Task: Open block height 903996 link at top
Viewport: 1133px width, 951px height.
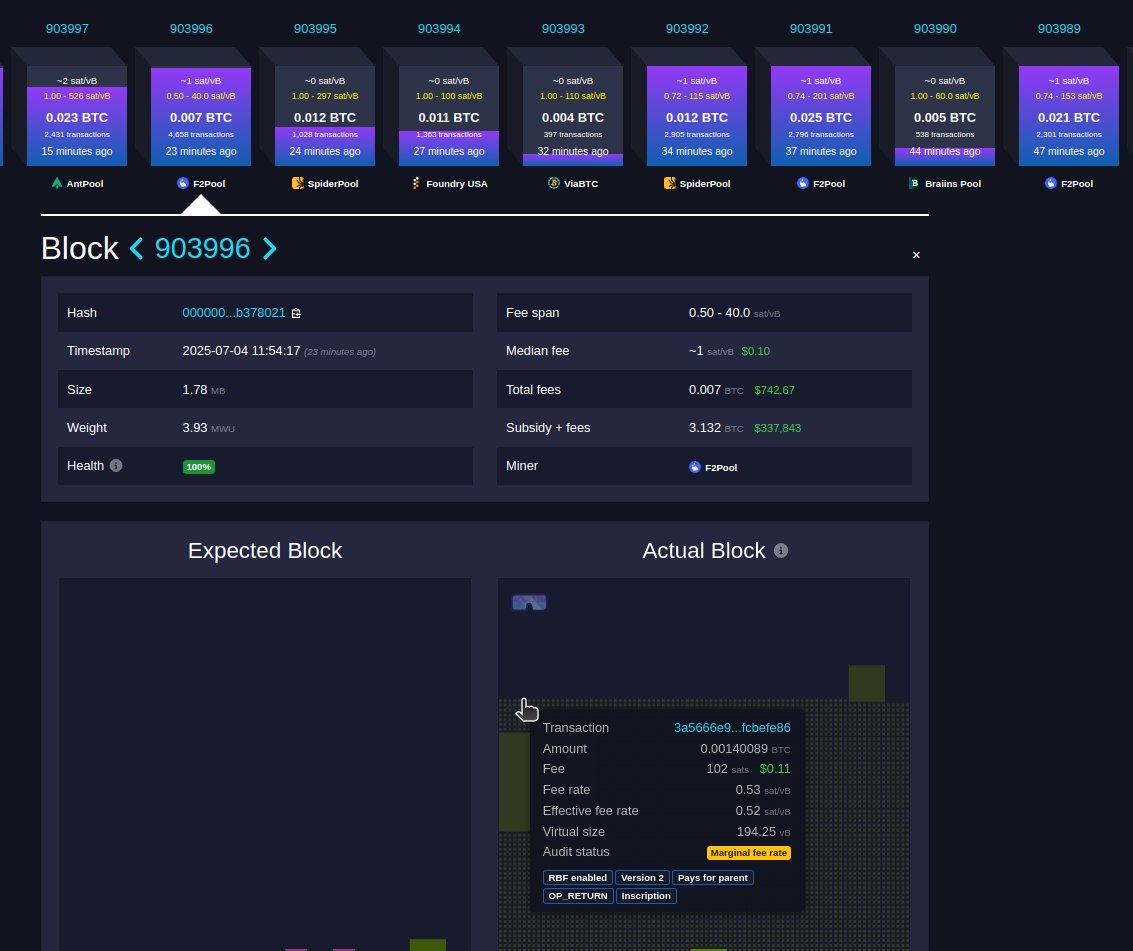Action: 191,29
